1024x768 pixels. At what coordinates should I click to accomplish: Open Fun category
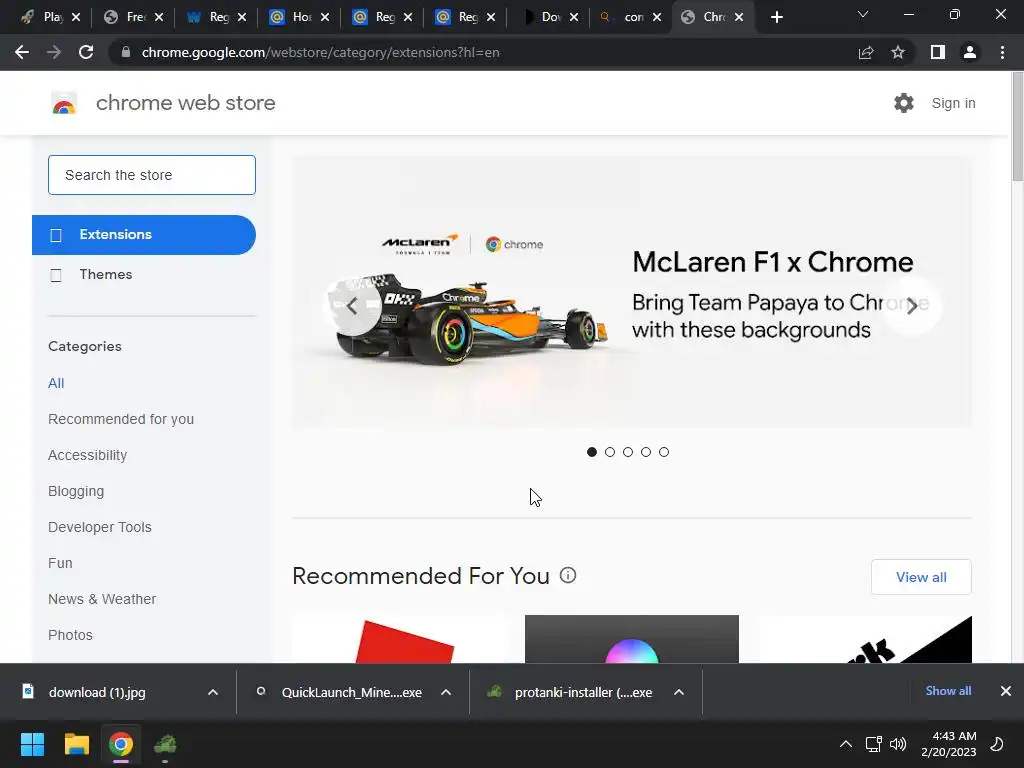click(60, 563)
